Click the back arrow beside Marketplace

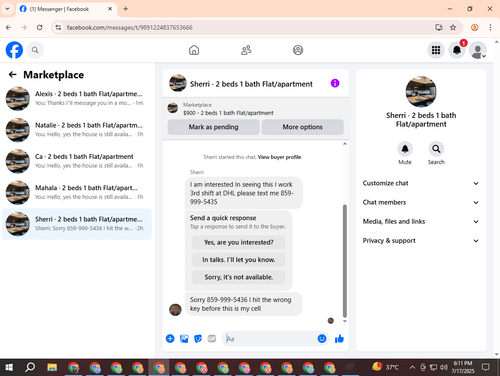point(13,74)
